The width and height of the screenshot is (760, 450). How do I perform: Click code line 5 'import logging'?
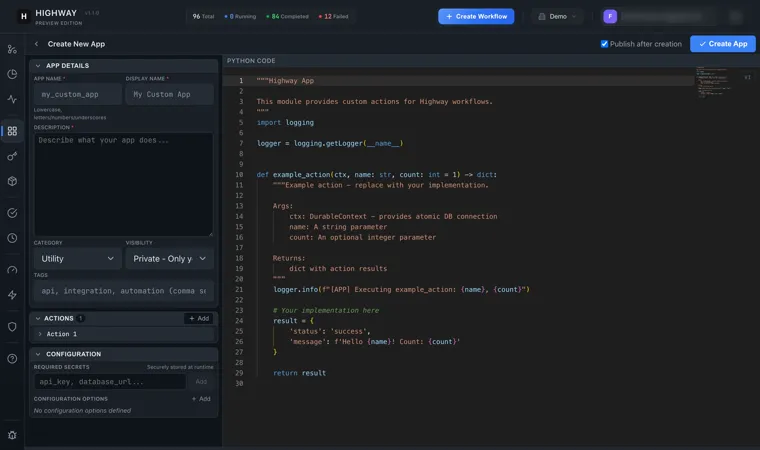coord(285,123)
